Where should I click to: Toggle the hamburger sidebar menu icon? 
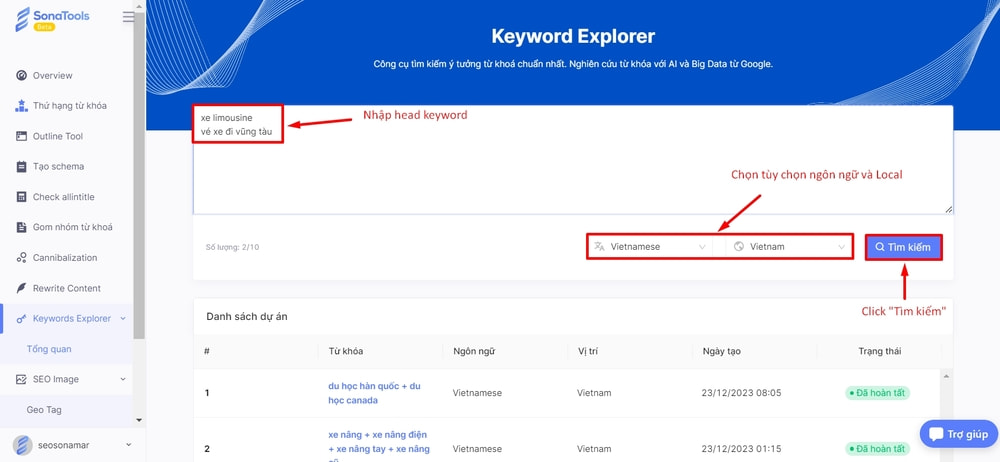128,17
